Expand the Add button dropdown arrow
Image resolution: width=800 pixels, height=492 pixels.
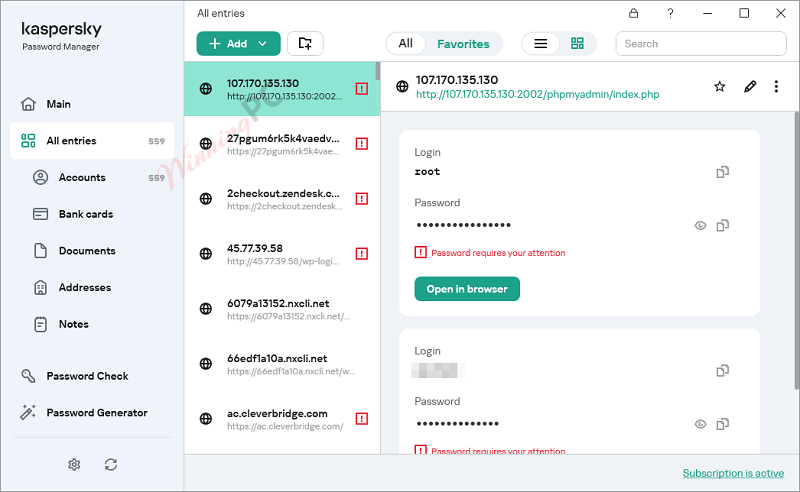pos(263,43)
